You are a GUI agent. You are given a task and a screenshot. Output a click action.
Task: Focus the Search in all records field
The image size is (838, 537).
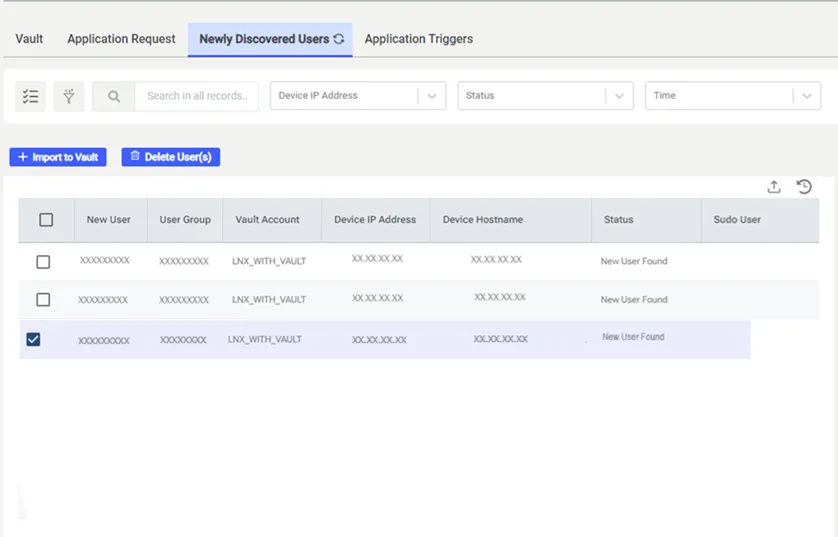[x=197, y=96]
